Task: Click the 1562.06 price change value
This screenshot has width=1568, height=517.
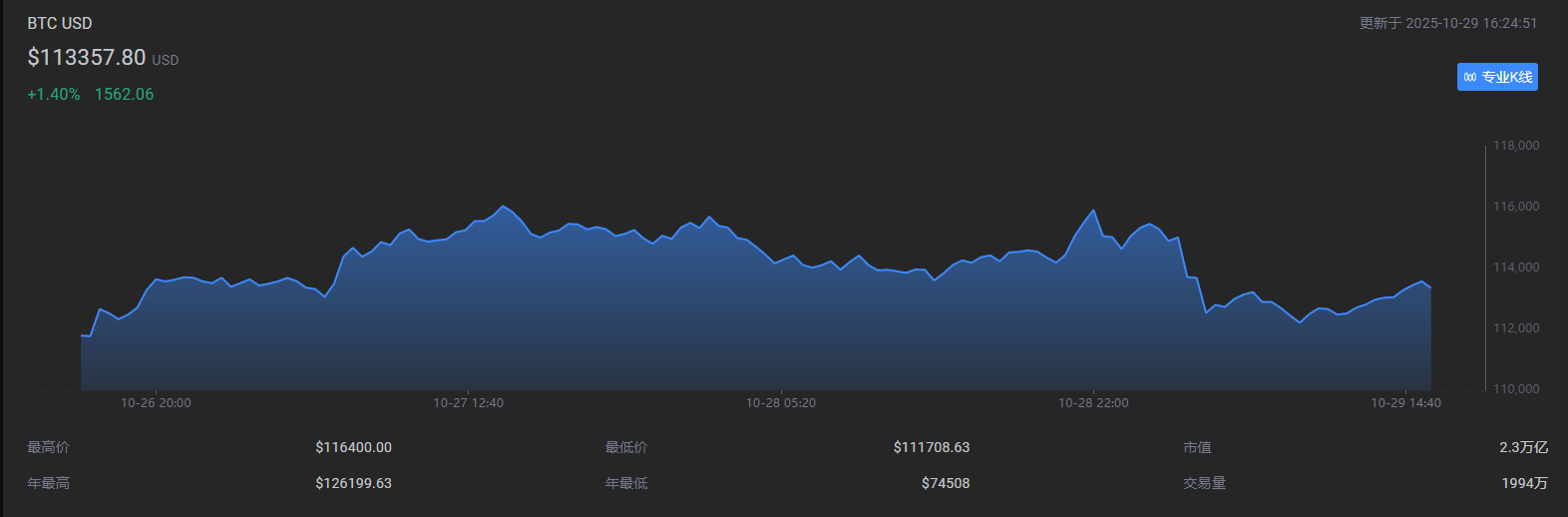Action: pos(124,94)
